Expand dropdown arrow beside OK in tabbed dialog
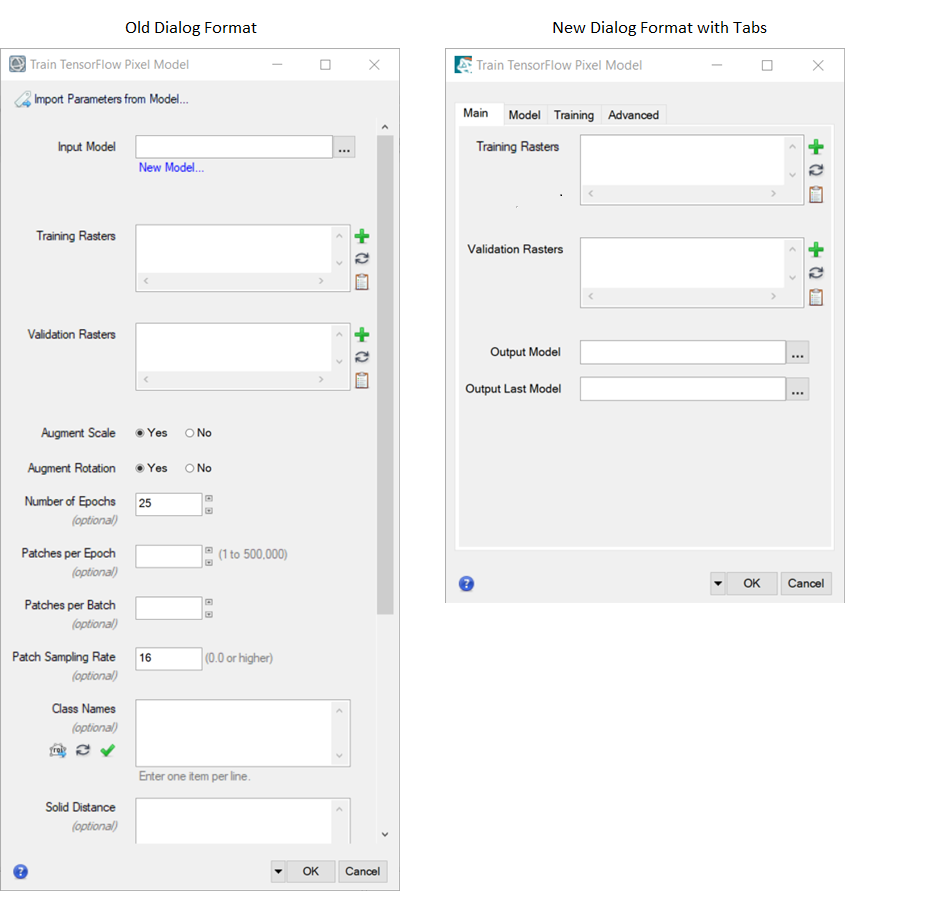 pos(718,584)
